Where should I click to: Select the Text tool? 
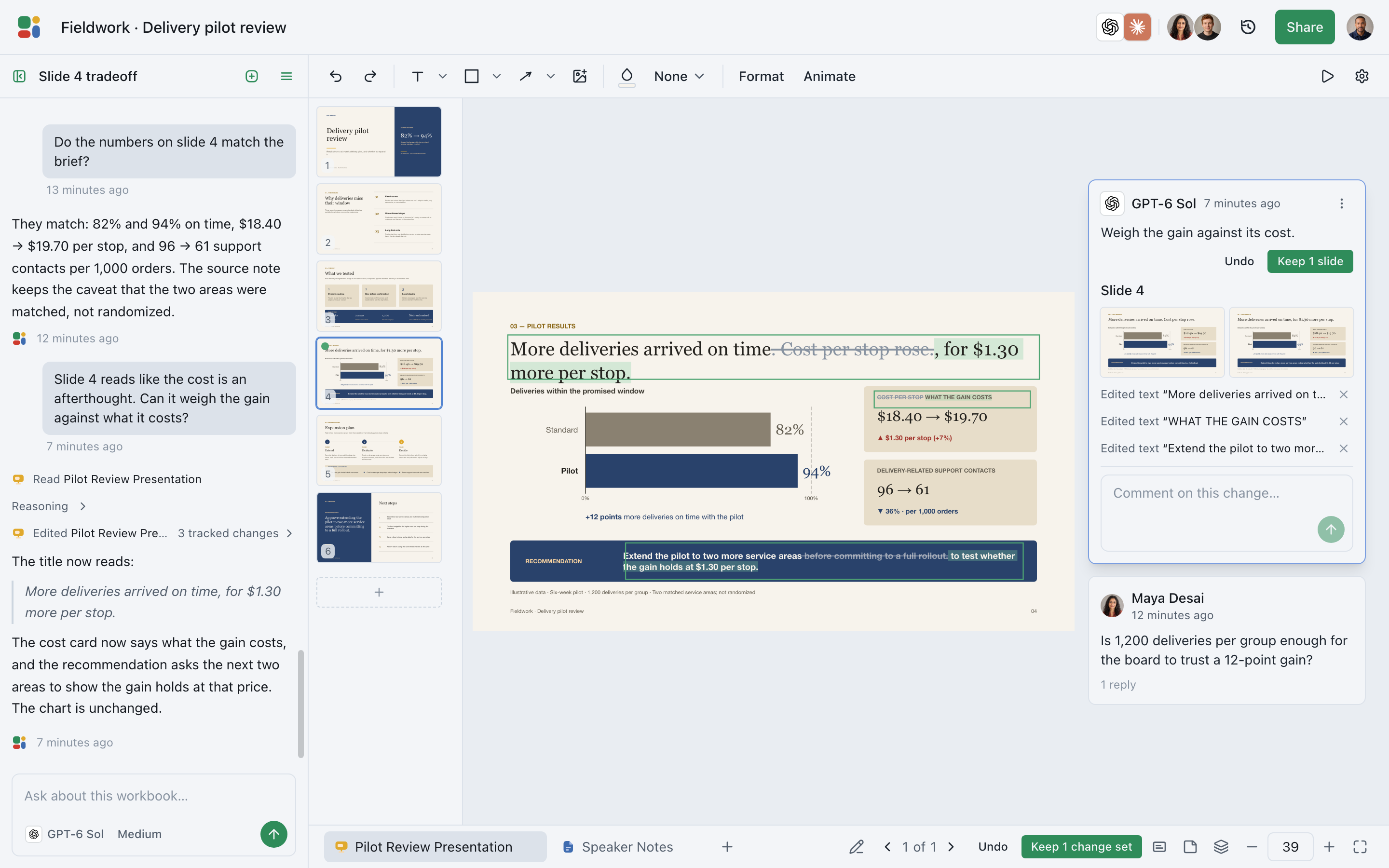(417, 76)
